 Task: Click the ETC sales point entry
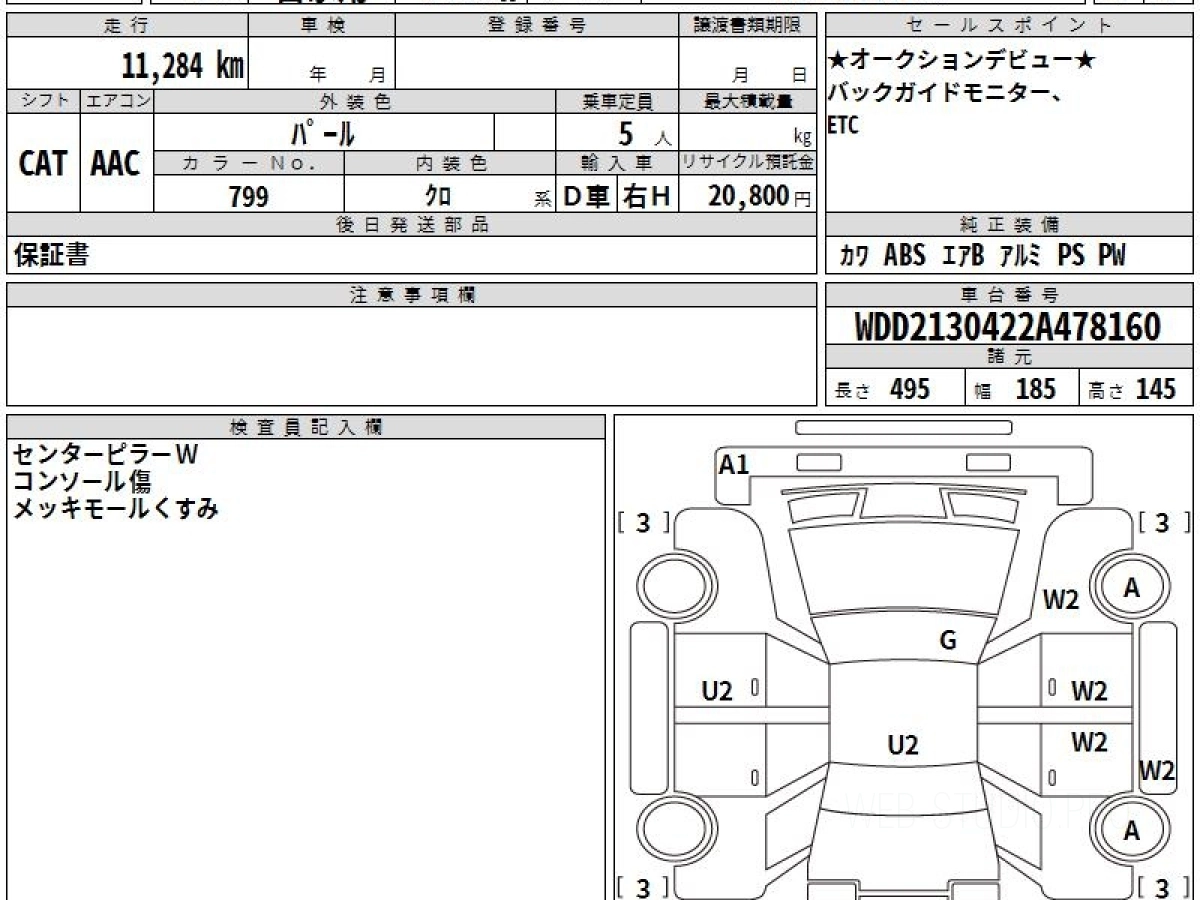pyautogui.click(x=844, y=125)
